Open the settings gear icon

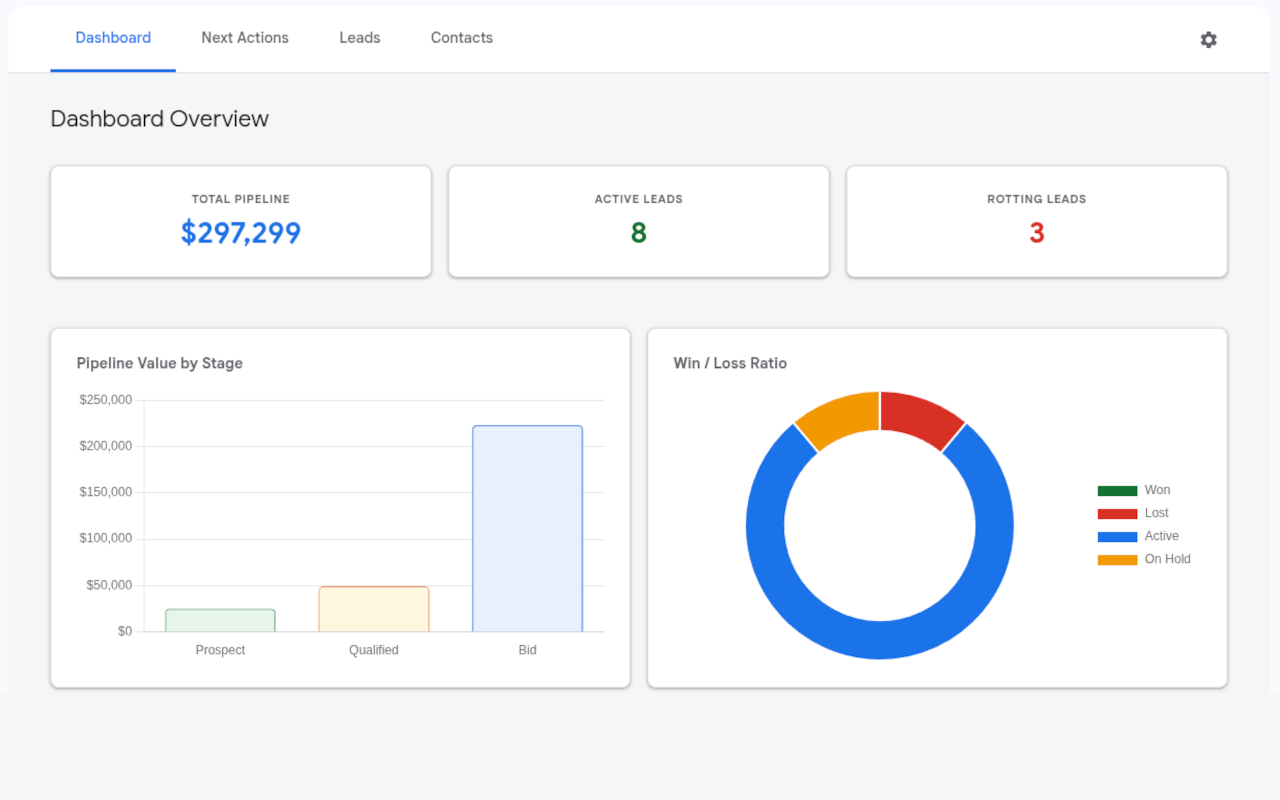coord(1209,40)
